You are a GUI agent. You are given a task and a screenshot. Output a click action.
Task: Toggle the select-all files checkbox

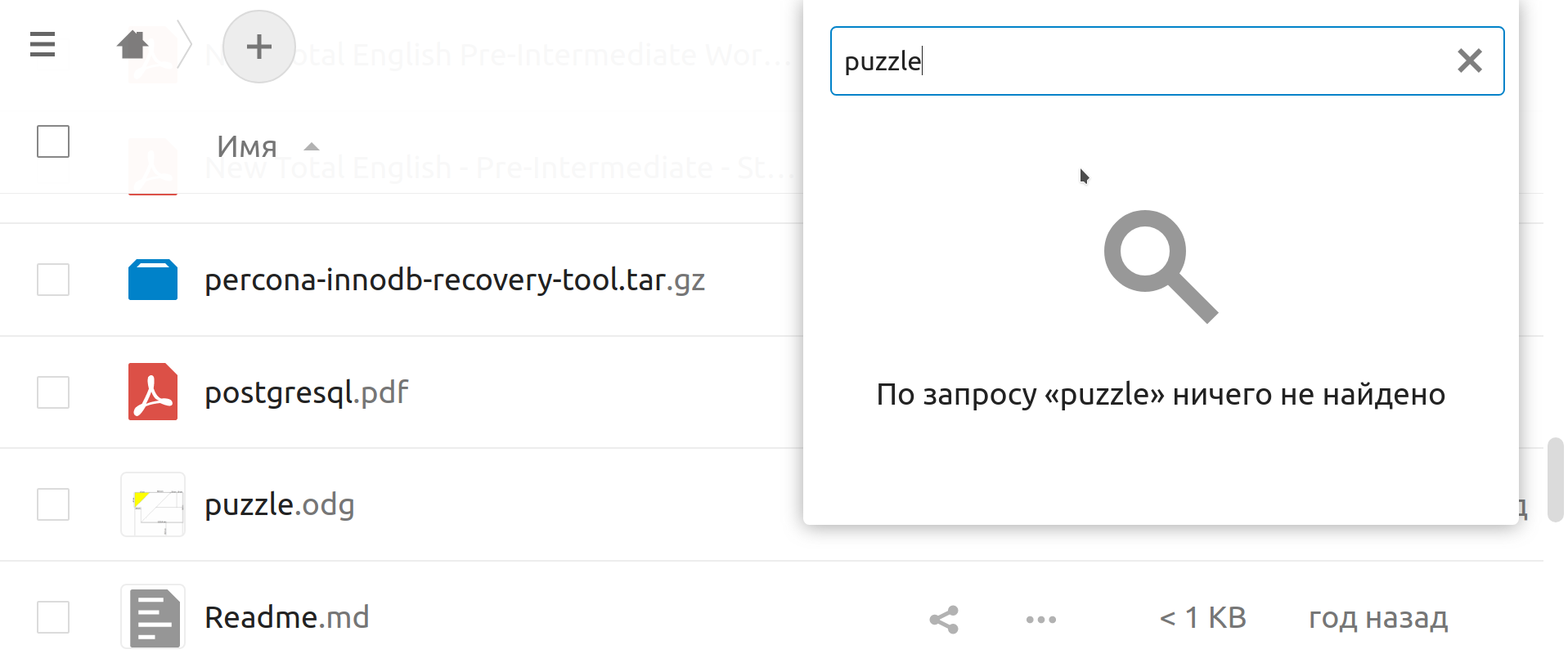click(53, 141)
